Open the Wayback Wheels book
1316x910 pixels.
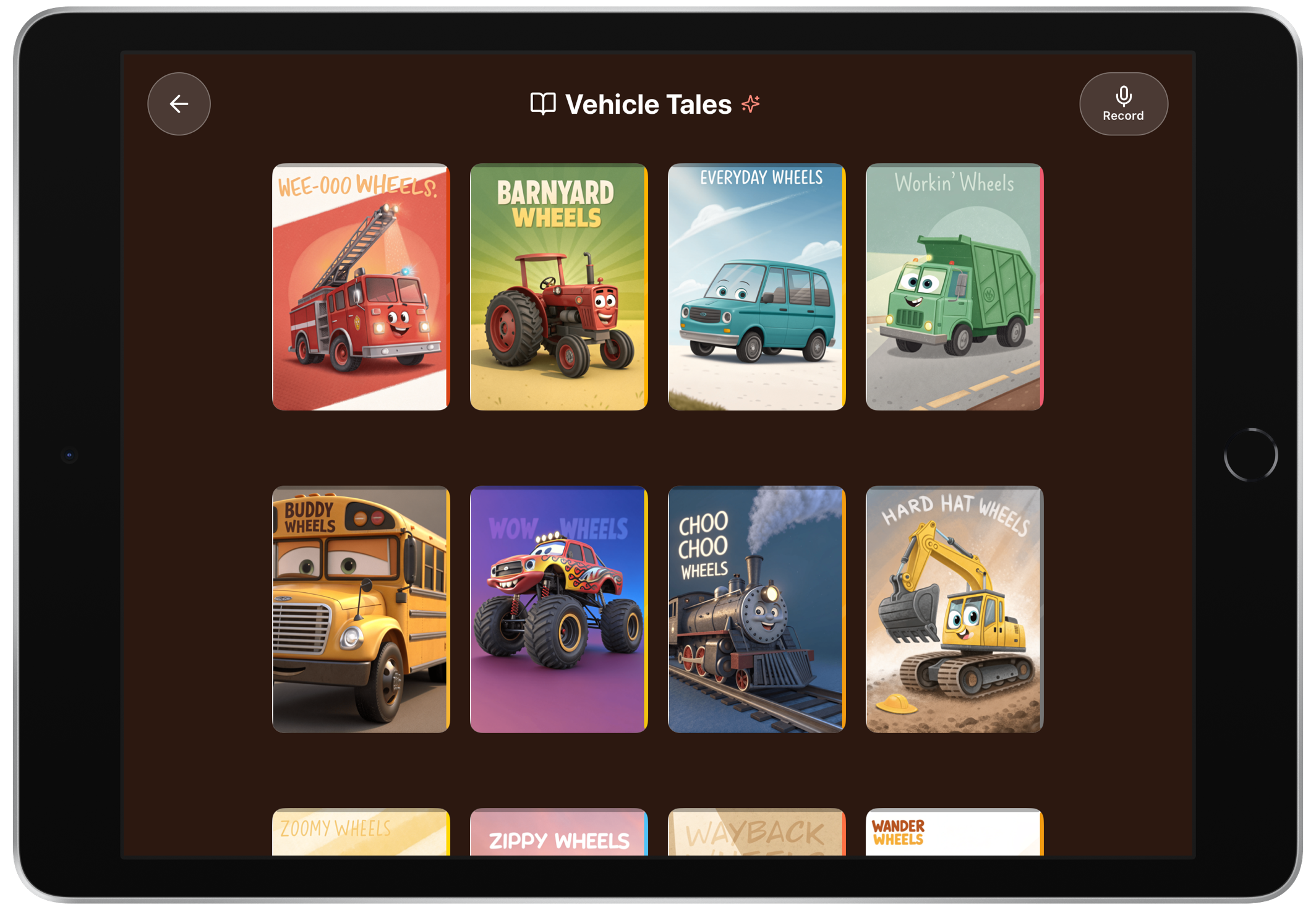click(756, 832)
